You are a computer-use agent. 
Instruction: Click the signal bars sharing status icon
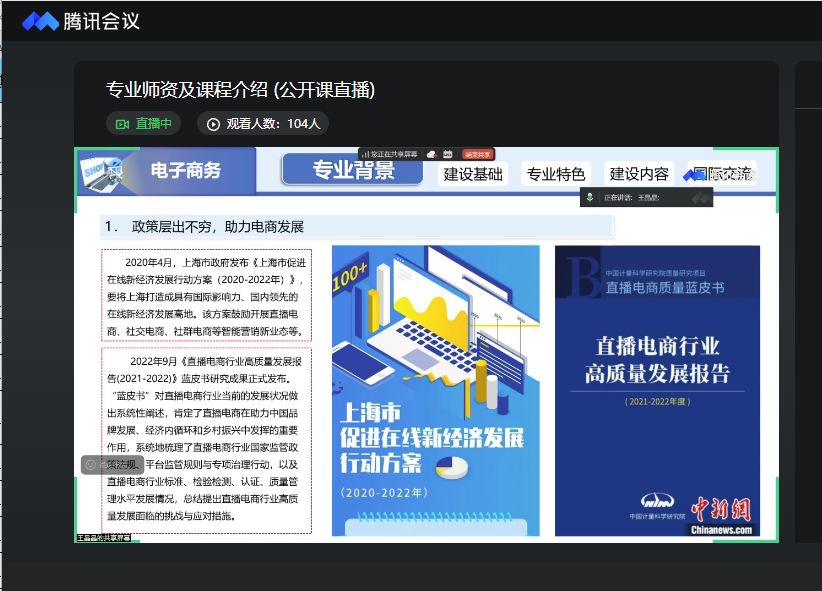(x=366, y=154)
